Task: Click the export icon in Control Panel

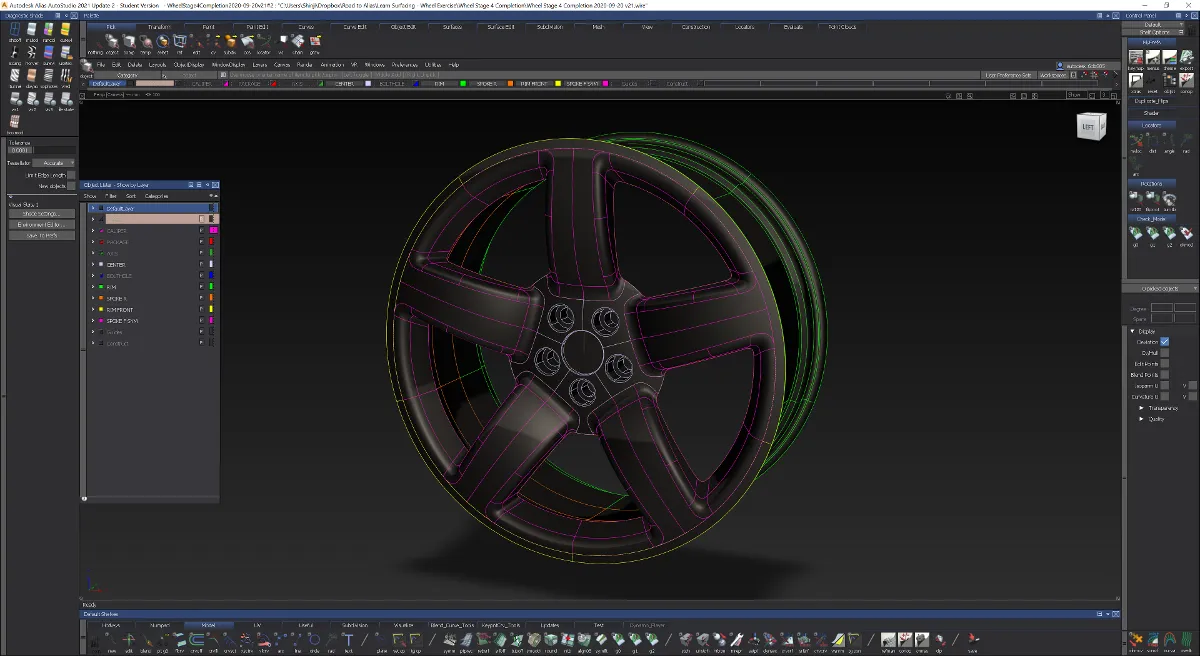Action: pos(1186,58)
